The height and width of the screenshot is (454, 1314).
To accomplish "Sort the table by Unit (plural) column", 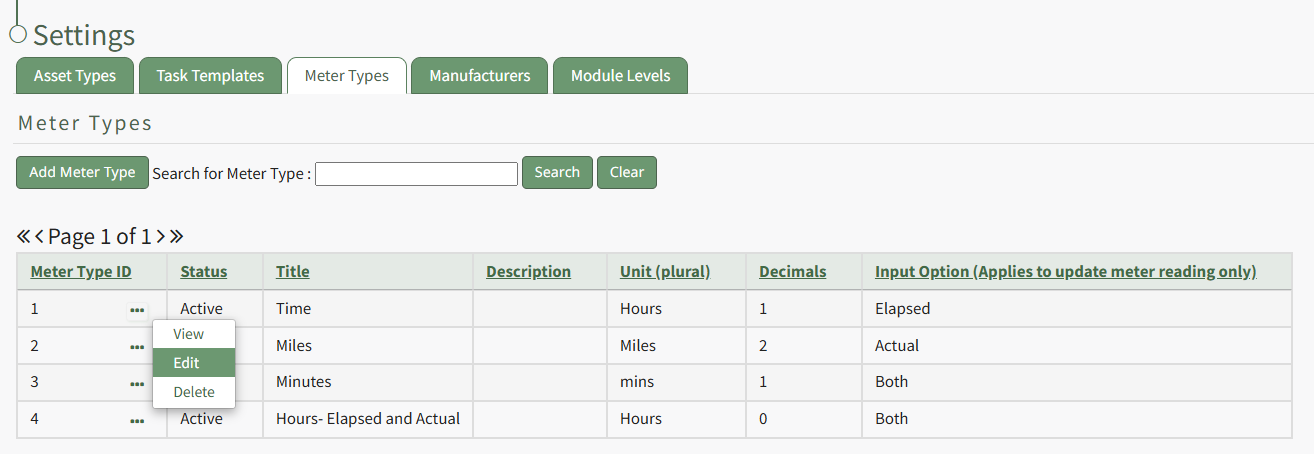I will click(x=664, y=272).
